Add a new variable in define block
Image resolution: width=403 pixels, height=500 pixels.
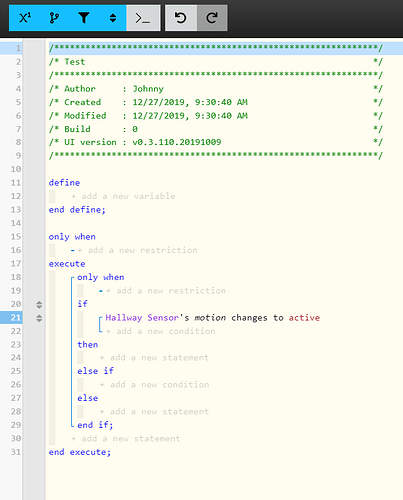pyautogui.click(x=123, y=196)
